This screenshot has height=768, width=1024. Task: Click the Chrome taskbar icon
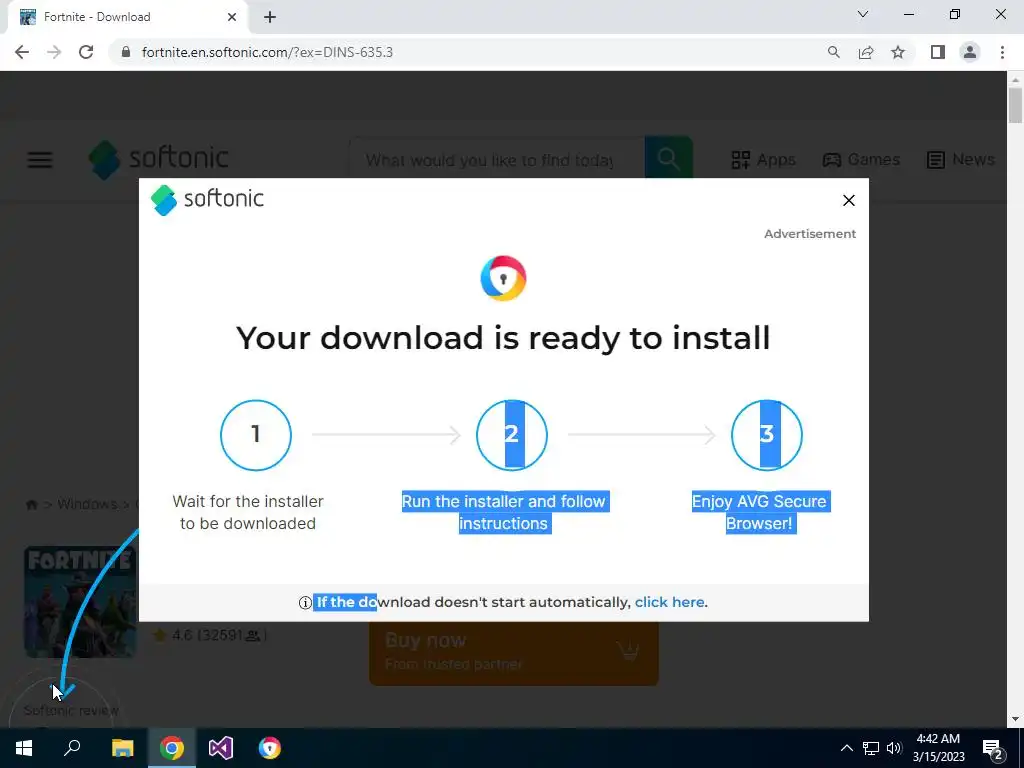[172, 748]
